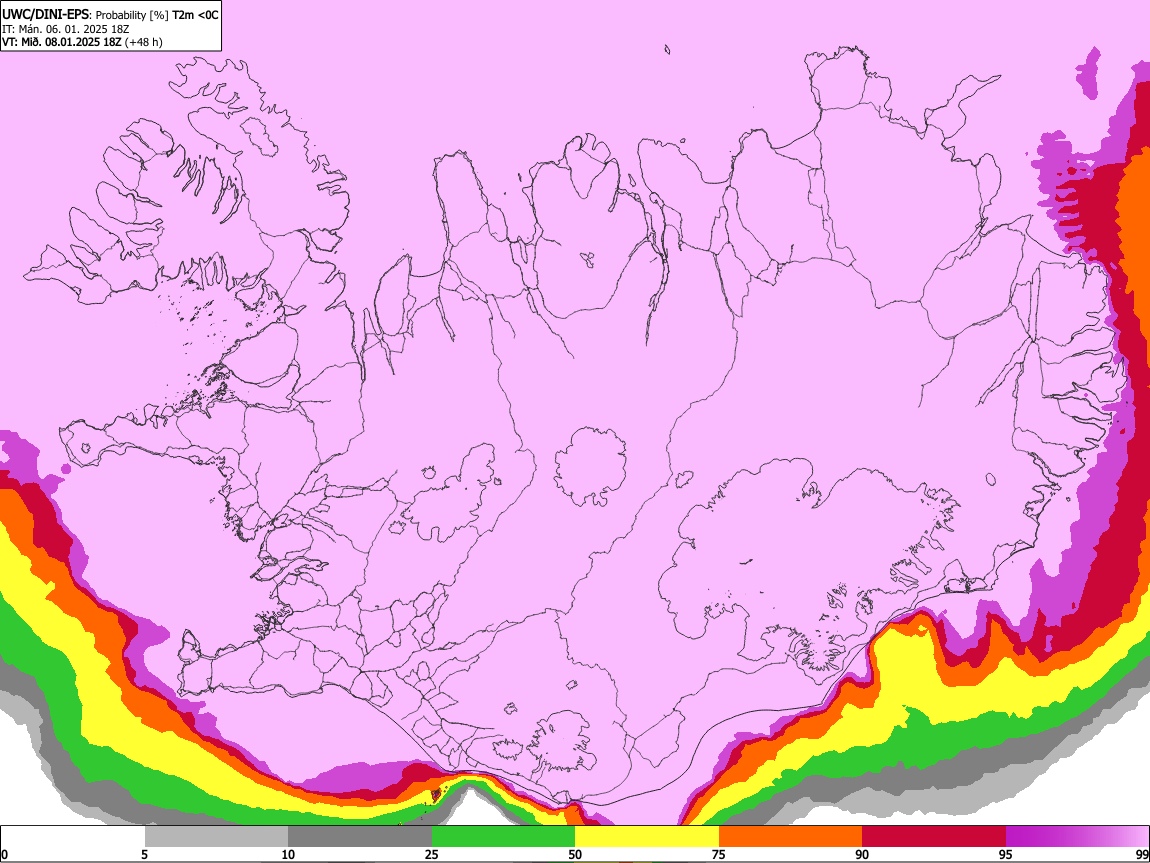Click the orange 75-90 legend swatch
The image size is (1150, 863).
[x=790, y=836]
